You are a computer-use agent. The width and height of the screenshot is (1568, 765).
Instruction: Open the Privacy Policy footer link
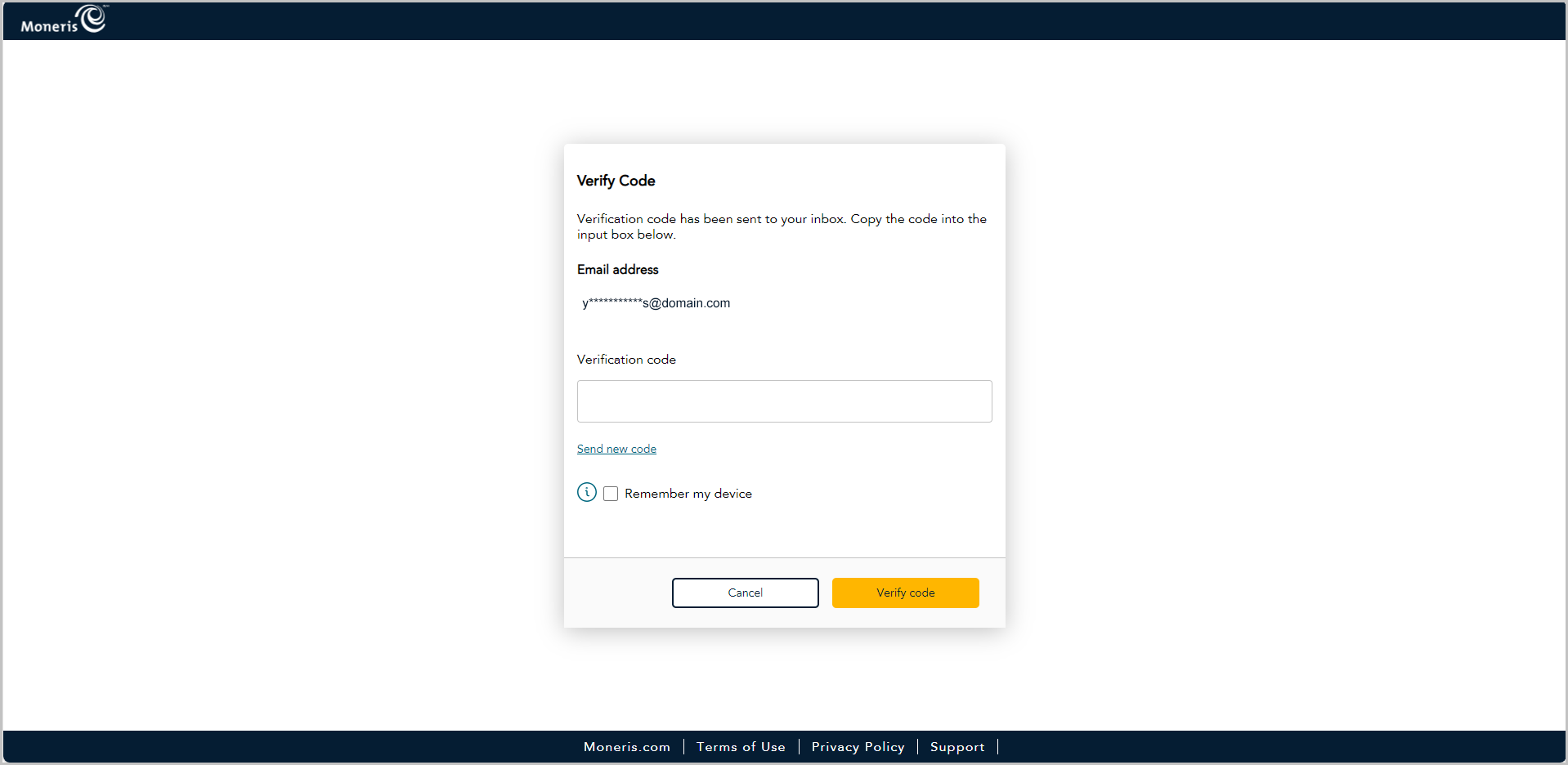(x=858, y=747)
